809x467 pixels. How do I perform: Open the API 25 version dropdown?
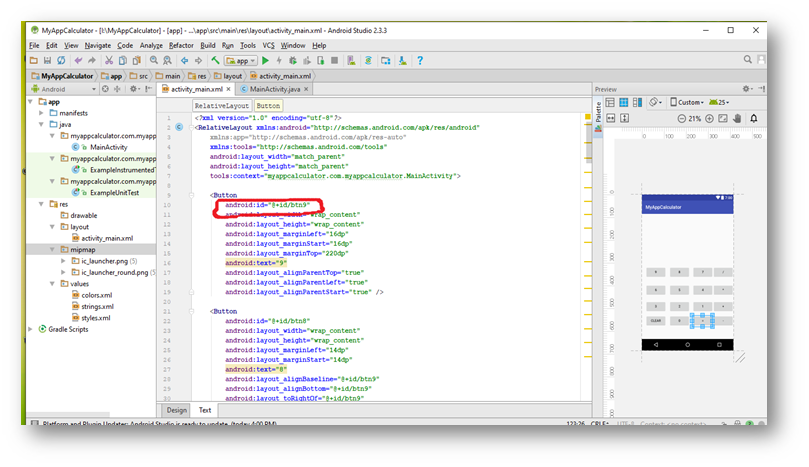point(719,102)
